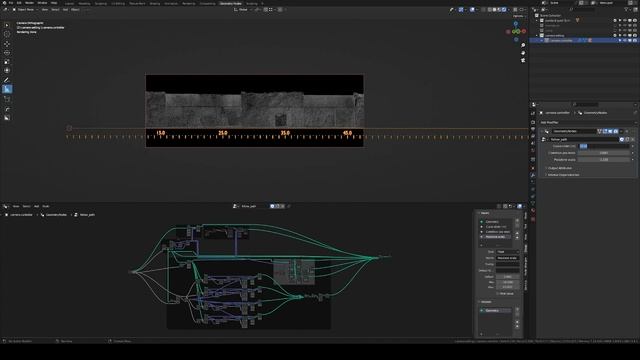This screenshot has height=360, width=640.
Task: Adjust the Picture scale value slider
Action: tap(604, 160)
